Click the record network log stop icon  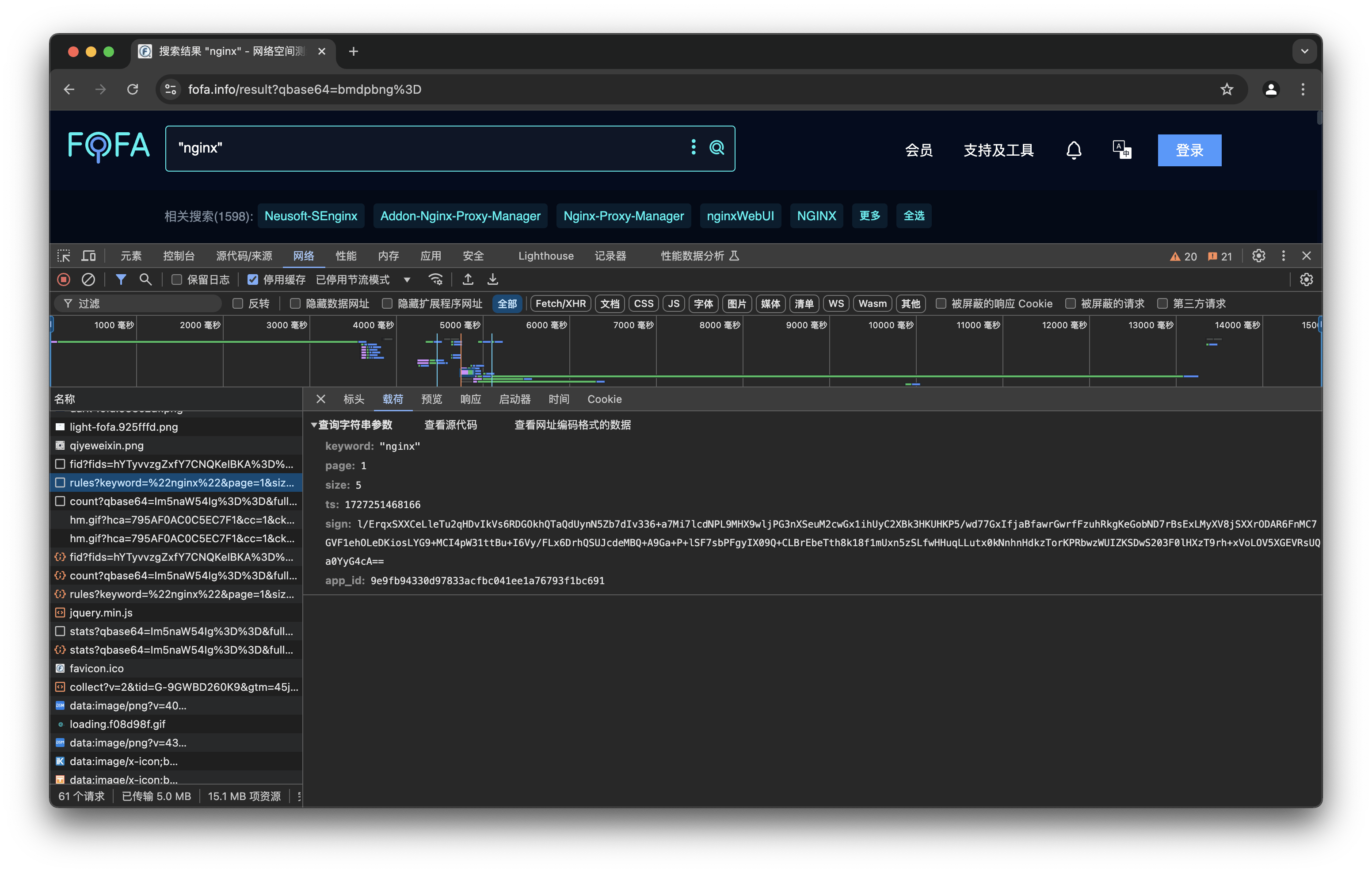pyautogui.click(x=64, y=280)
